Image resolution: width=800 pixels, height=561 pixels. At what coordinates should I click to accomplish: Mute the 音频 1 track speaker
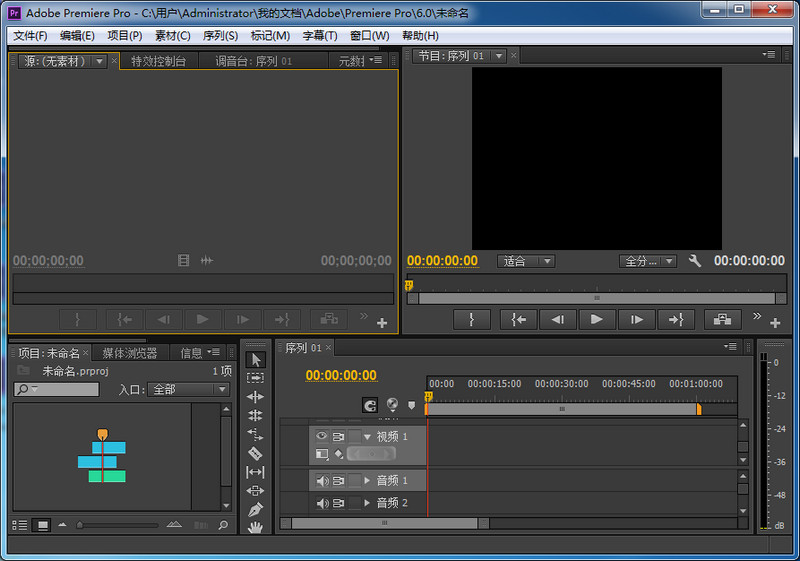point(322,481)
